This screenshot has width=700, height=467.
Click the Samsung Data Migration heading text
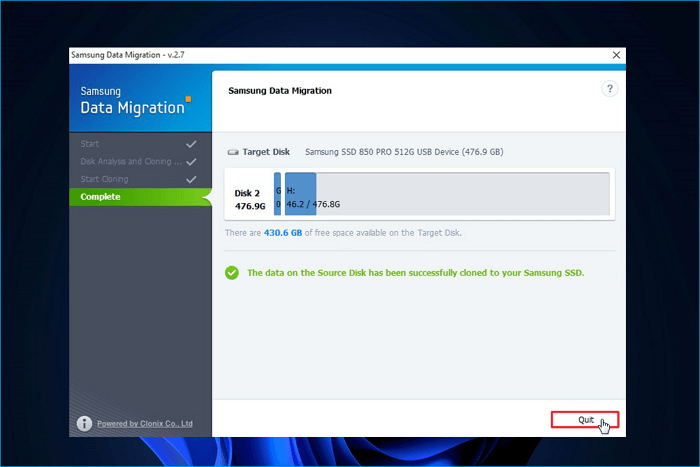click(280, 91)
